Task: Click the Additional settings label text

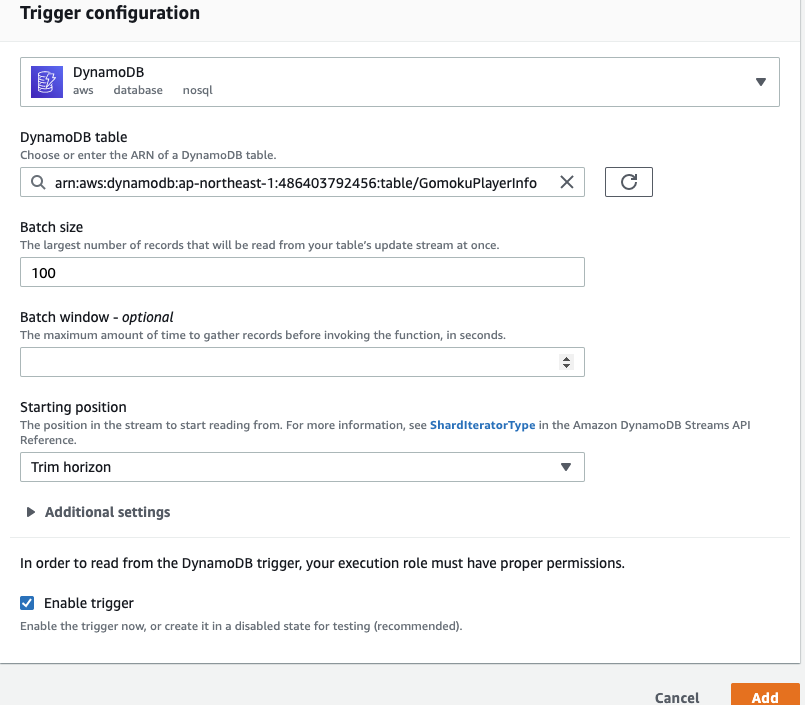Action: pyautogui.click(x=107, y=512)
